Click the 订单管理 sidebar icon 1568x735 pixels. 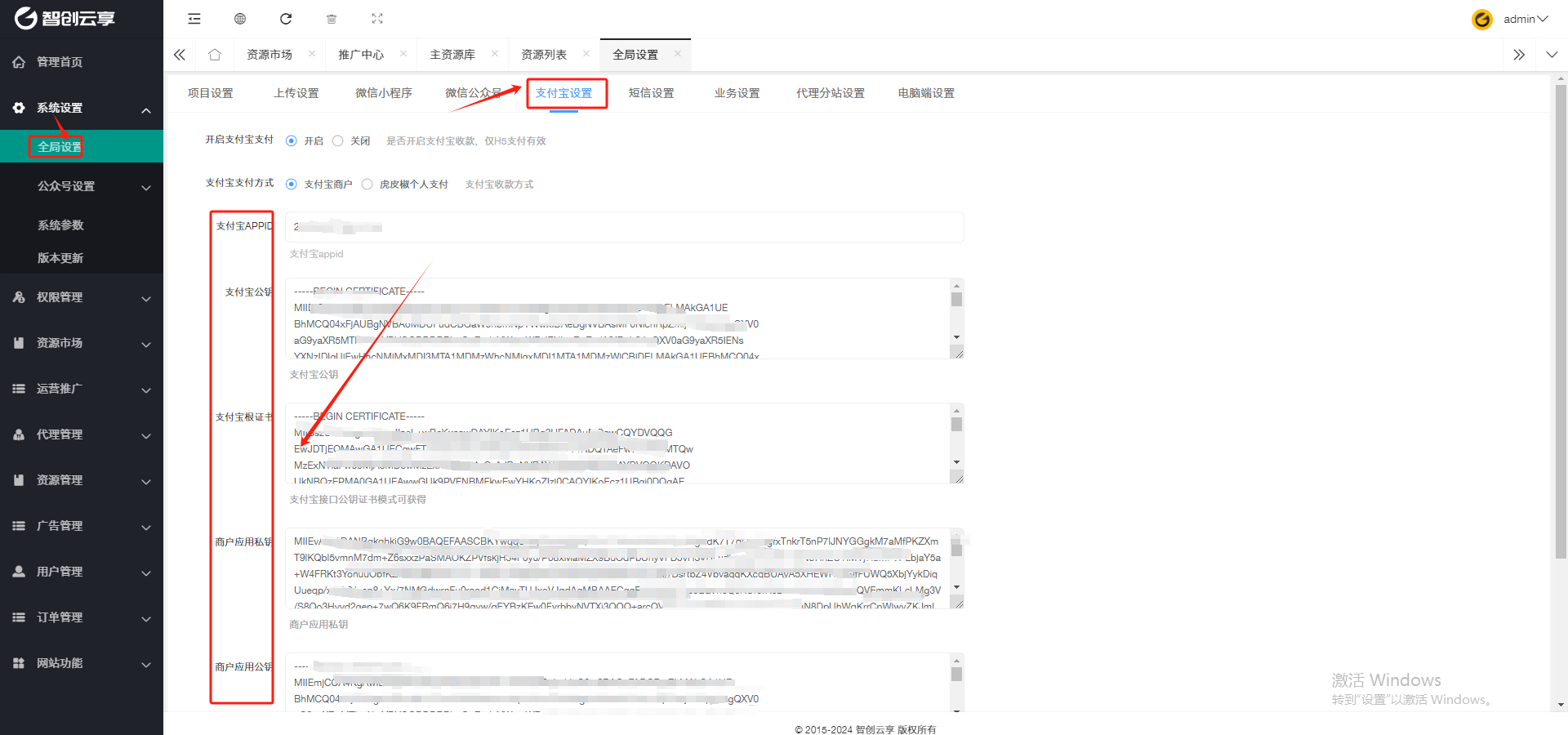click(x=19, y=617)
